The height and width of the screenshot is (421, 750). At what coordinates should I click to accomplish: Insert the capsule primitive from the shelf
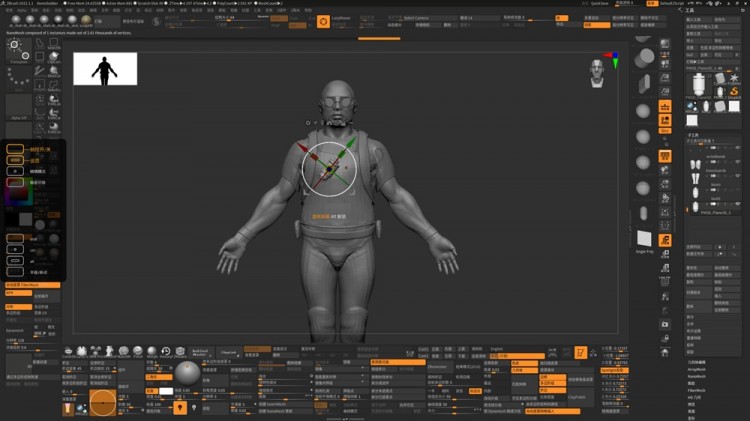click(x=644, y=213)
